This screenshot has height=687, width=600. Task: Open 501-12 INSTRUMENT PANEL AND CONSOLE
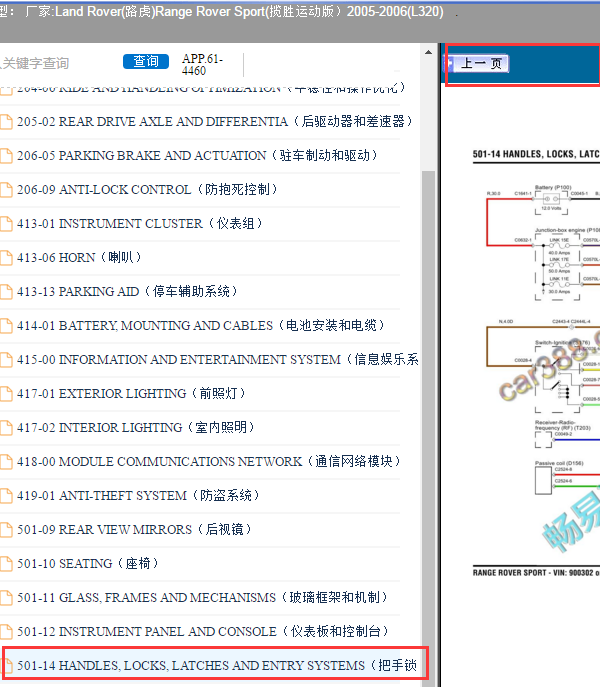pos(203,632)
